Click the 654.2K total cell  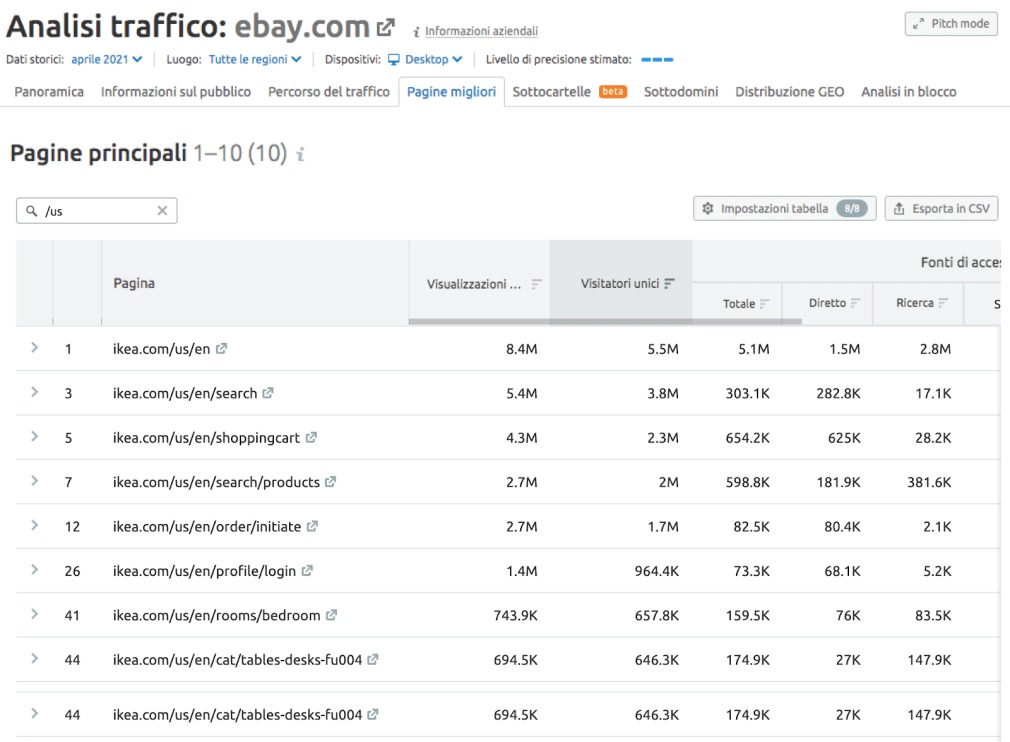click(748, 438)
